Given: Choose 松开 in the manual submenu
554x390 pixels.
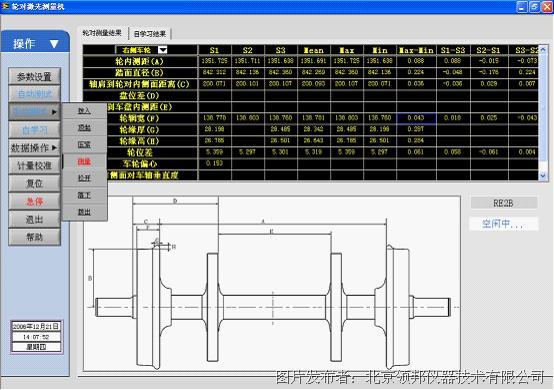Looking at the screenshot, I should pos(84,178).
